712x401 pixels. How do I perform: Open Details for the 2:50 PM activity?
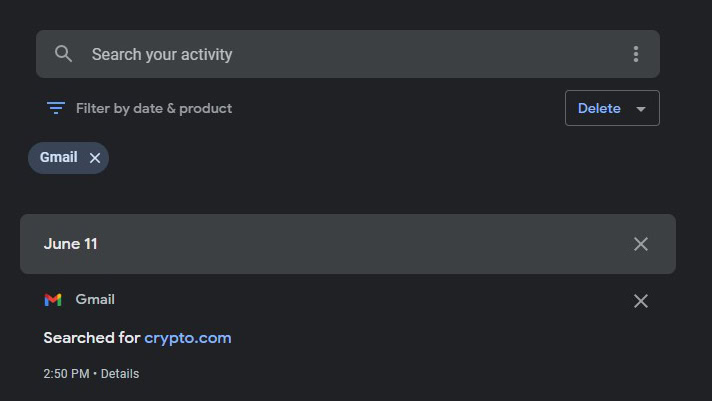point(120,374)
